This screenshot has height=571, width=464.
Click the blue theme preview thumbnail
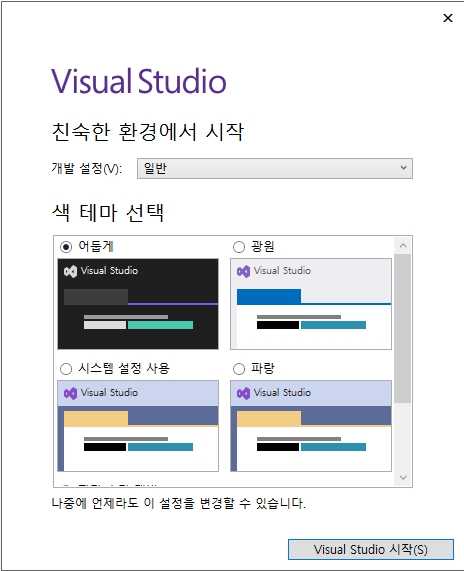311,426
